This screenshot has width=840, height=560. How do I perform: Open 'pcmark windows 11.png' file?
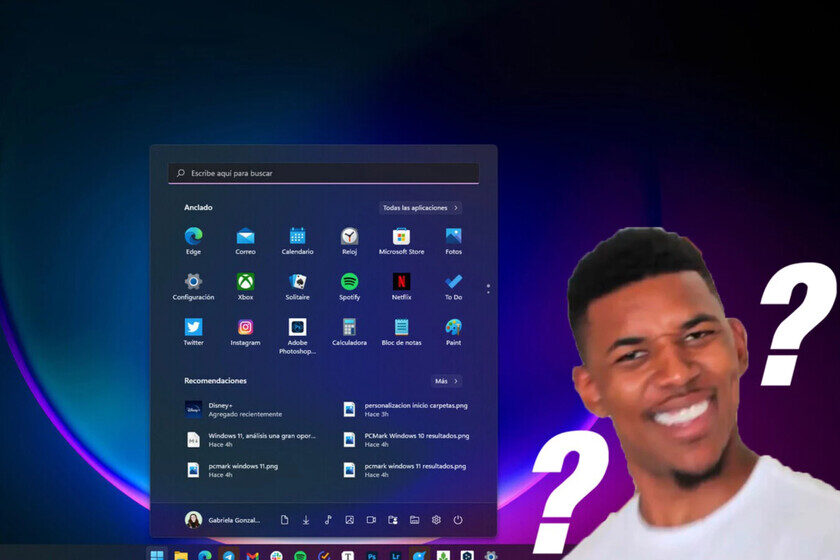[x=234, y=470]
